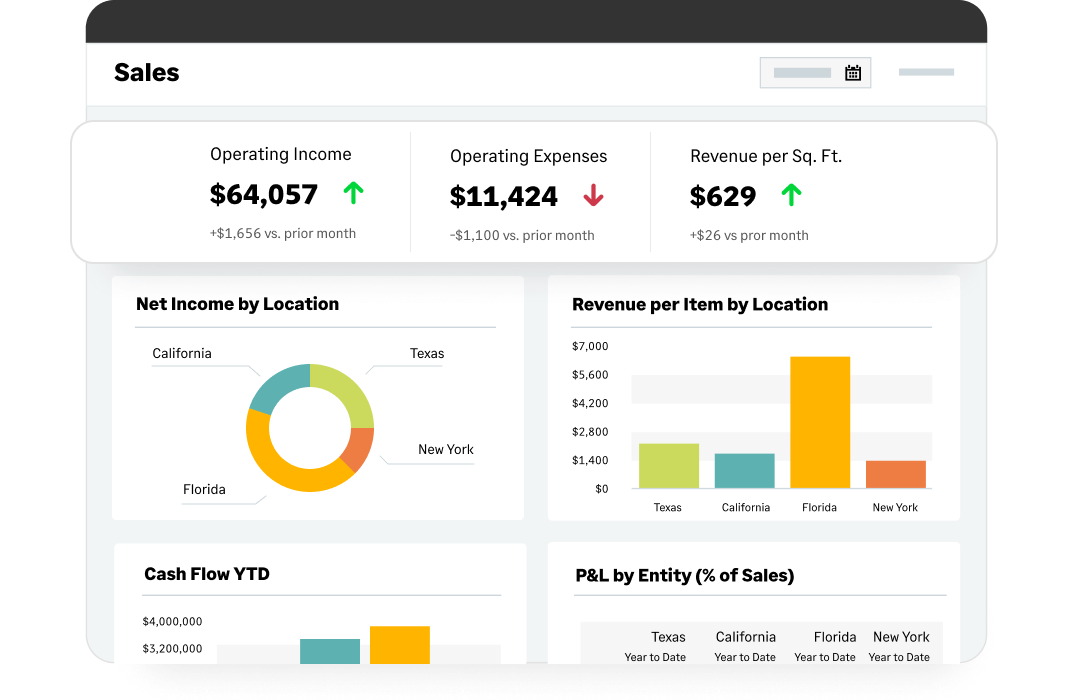Viewport: 1068px width, 700px height.
Task: Click the green up arrow beside $629
Action: [x=791, y=196]
